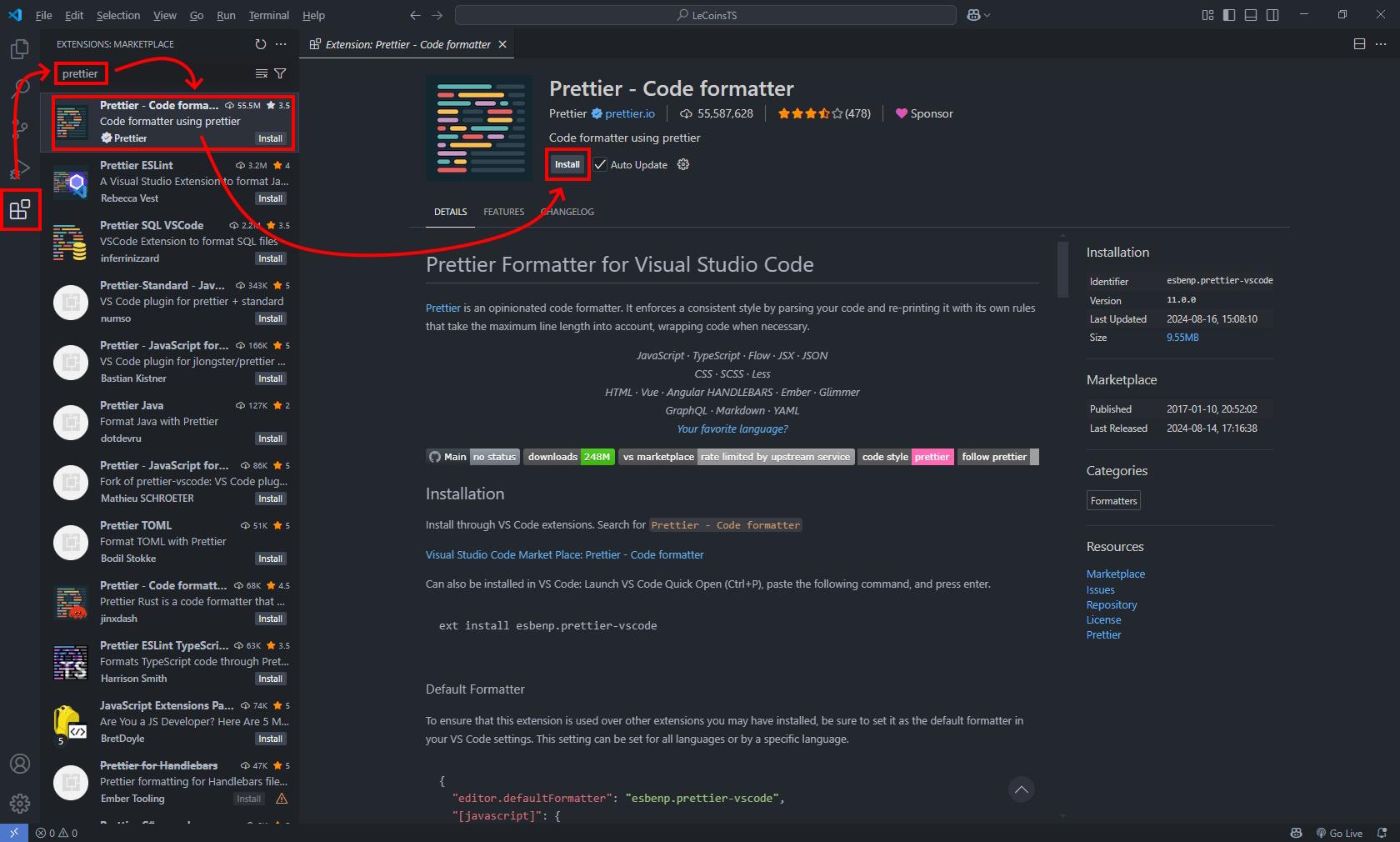Open the Selection menu
Image resolution: width=1400 pixels, height=842 pixels.
tap(118, 15)
